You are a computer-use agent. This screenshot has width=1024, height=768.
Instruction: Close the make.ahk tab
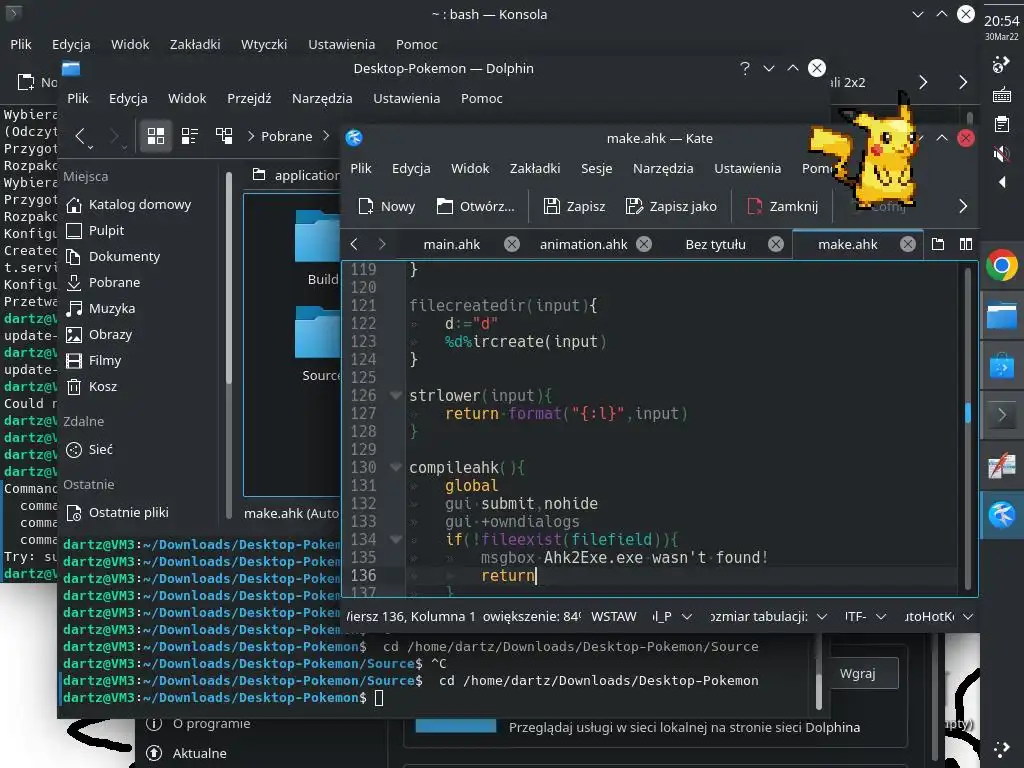pyautogui.click(x=908, y=244)
